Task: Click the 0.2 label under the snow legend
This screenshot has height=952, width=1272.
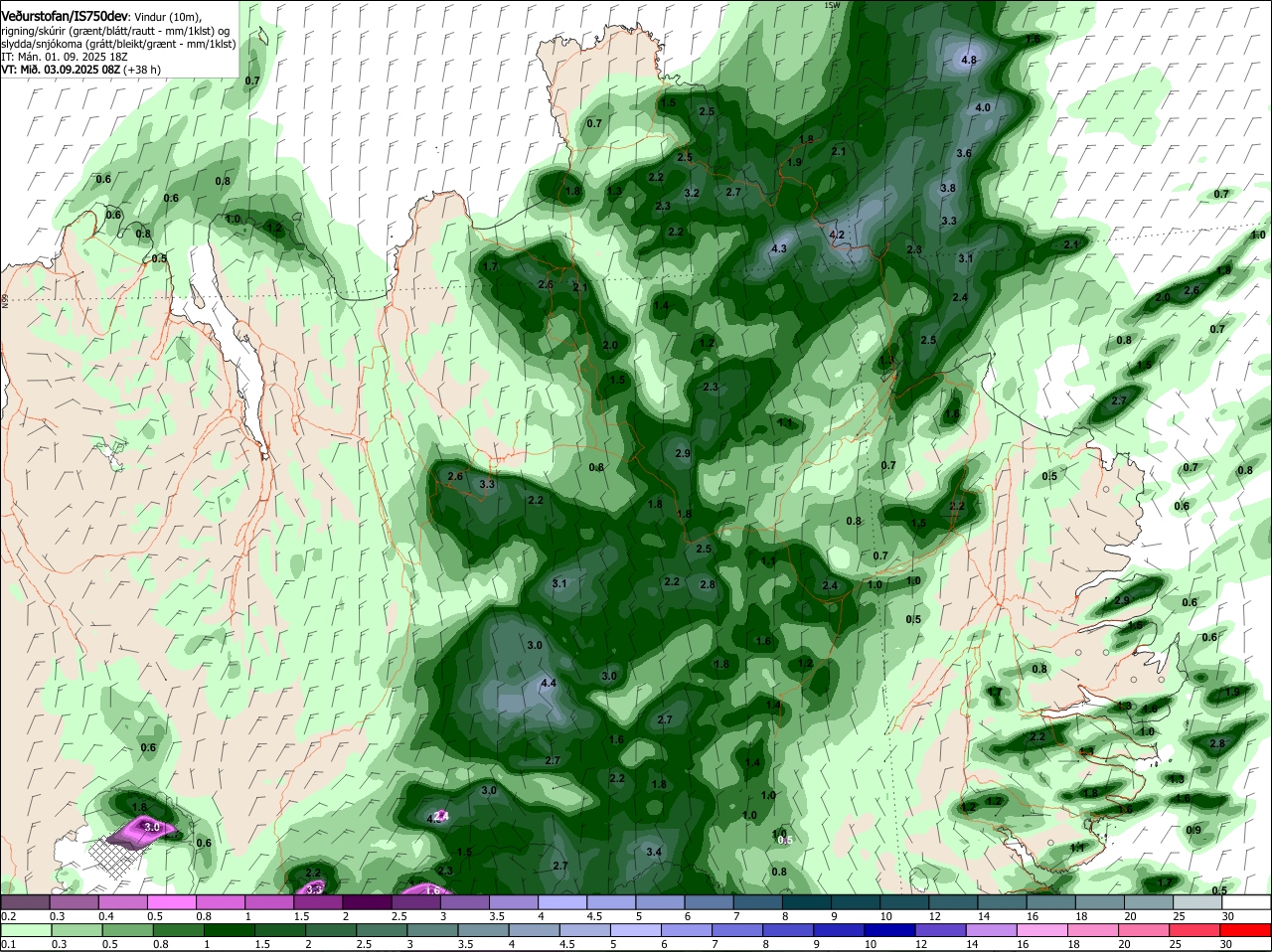Action: 8,915
